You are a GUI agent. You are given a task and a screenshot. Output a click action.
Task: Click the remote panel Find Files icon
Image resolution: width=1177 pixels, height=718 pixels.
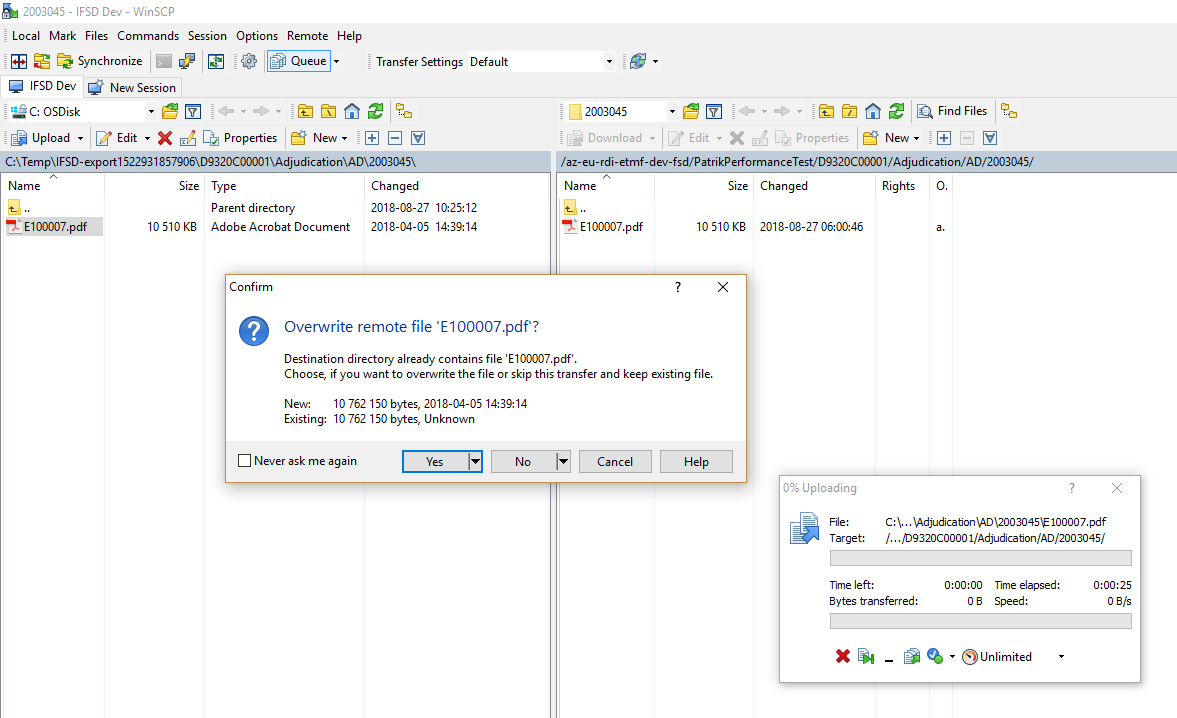point(952,111)
